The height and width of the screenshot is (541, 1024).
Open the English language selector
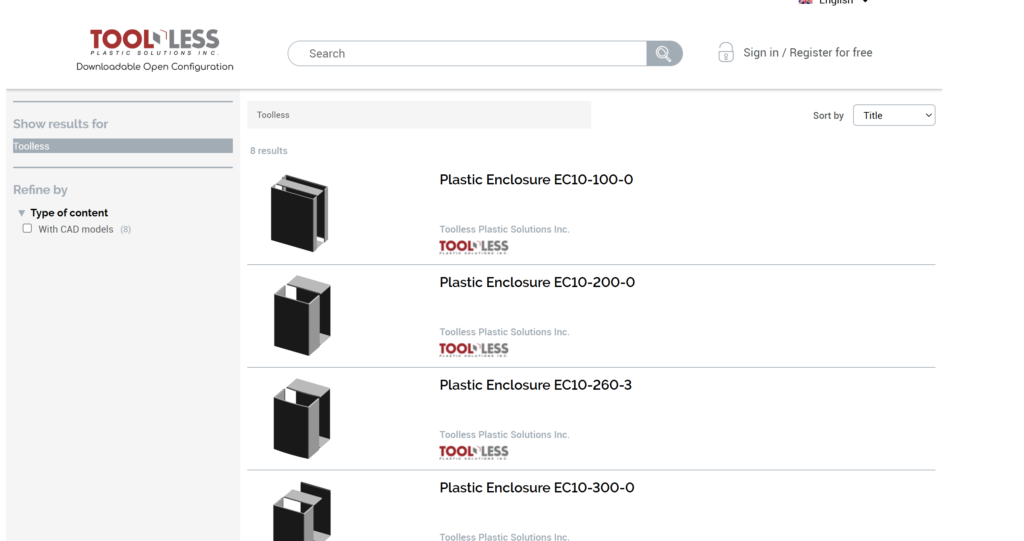tap(835, 3)
